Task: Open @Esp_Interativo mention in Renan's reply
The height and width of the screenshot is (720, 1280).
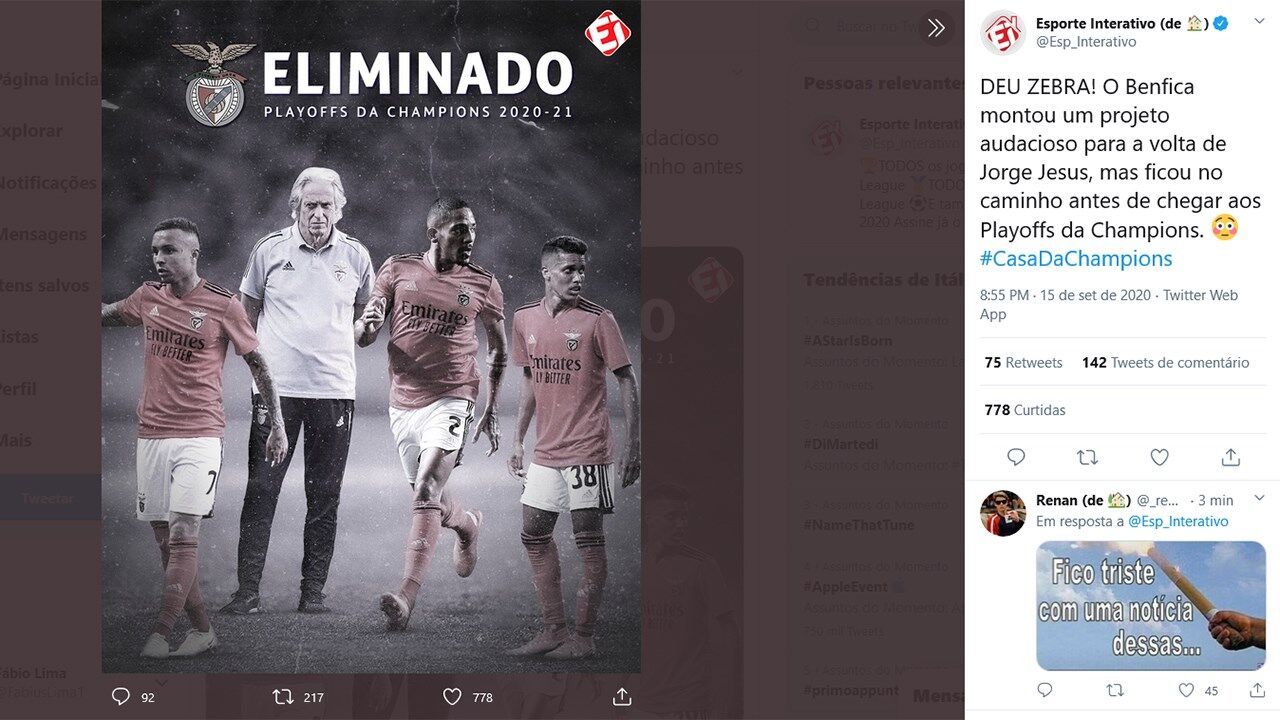Action: (1178, 521)
